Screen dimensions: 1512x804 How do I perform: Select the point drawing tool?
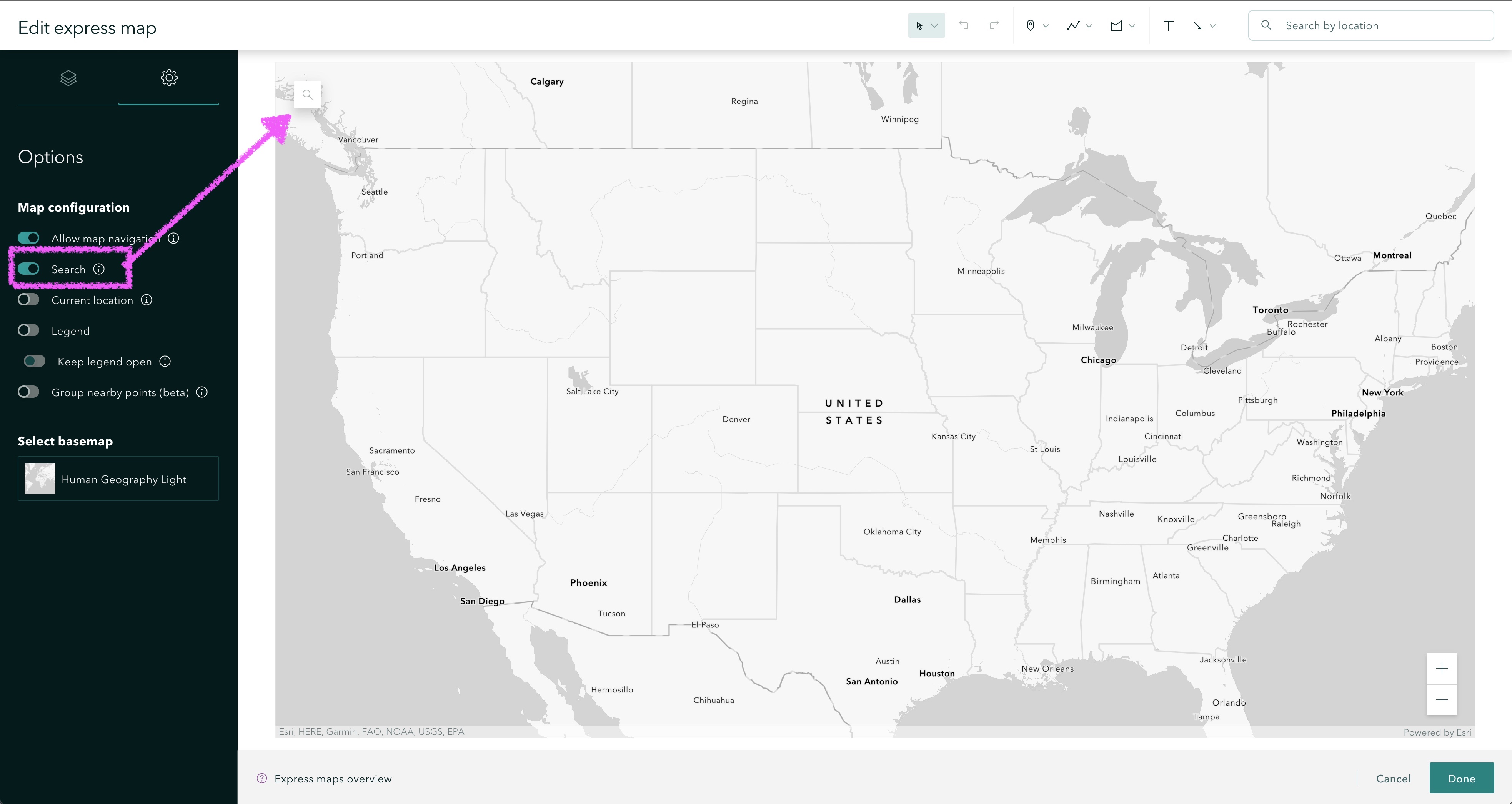tap(1031, 25)
